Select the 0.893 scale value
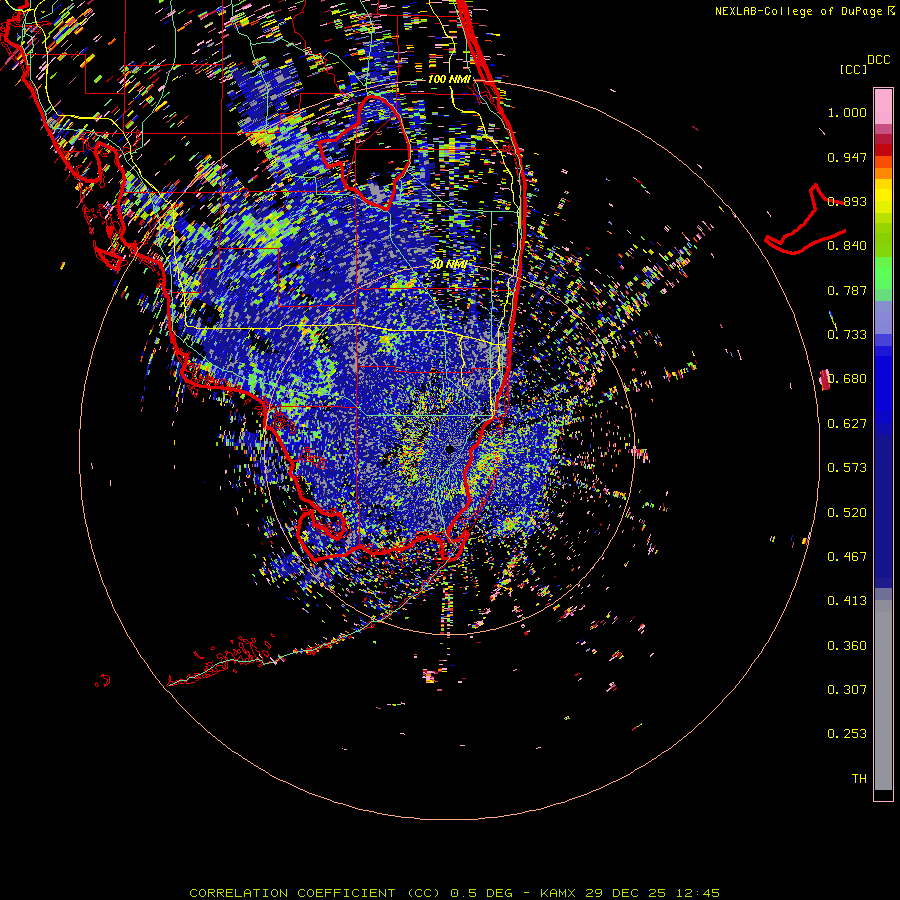The width and height of the screenshot is (900, 900). [847, 201]
